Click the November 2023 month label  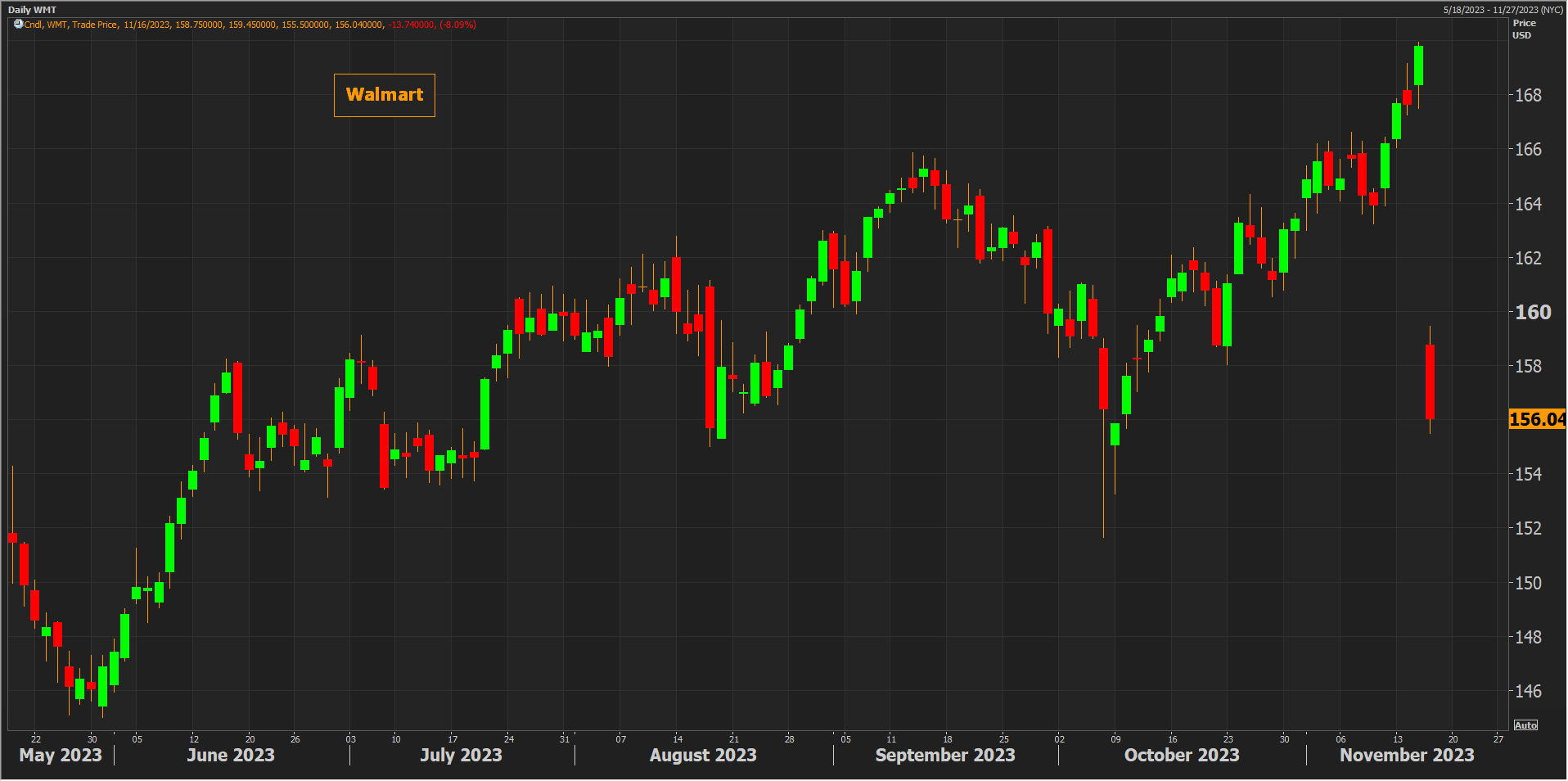(x=1407, y=755)
